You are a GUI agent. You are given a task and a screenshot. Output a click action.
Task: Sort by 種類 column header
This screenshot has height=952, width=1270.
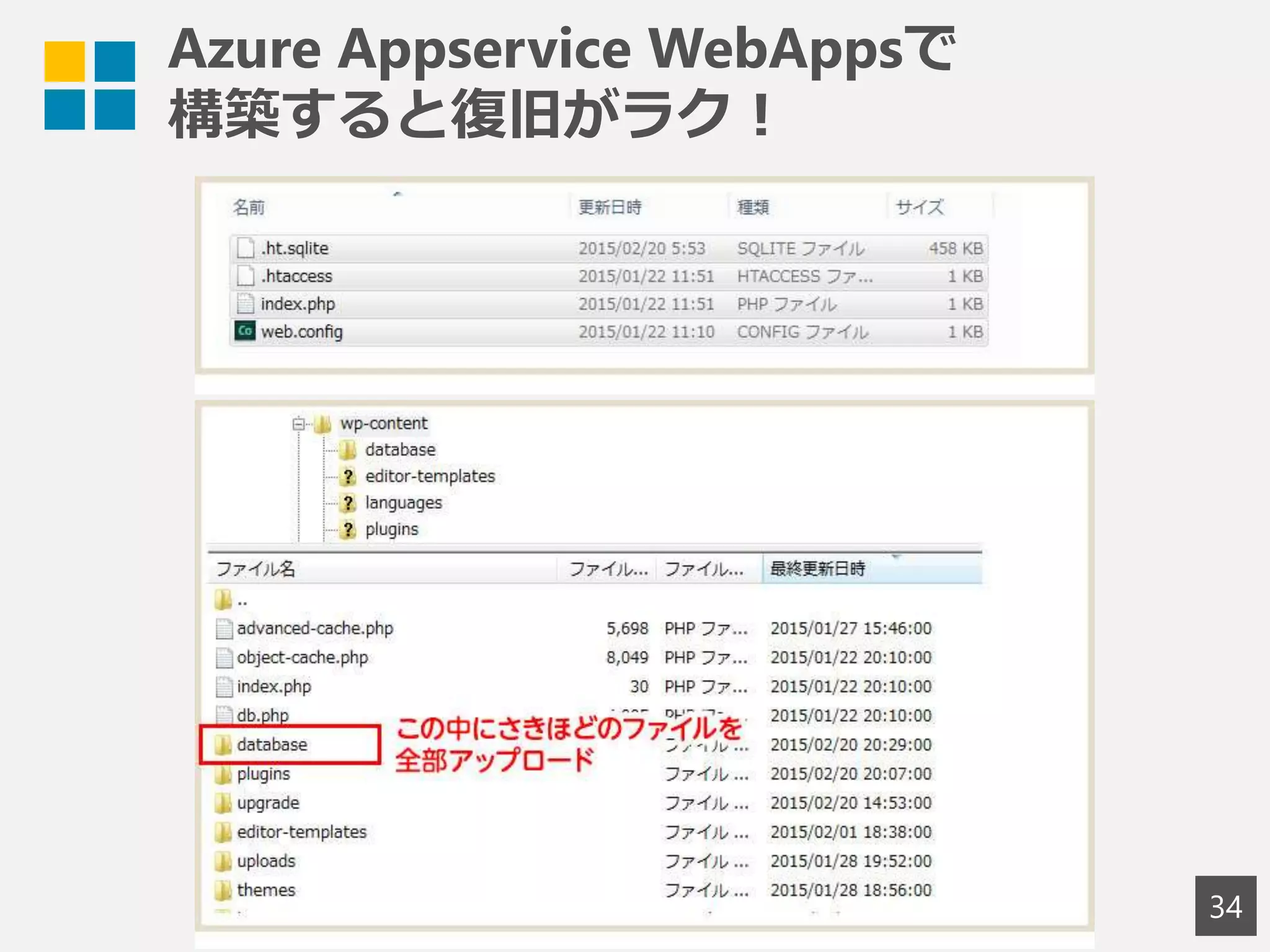pos(753,207)
